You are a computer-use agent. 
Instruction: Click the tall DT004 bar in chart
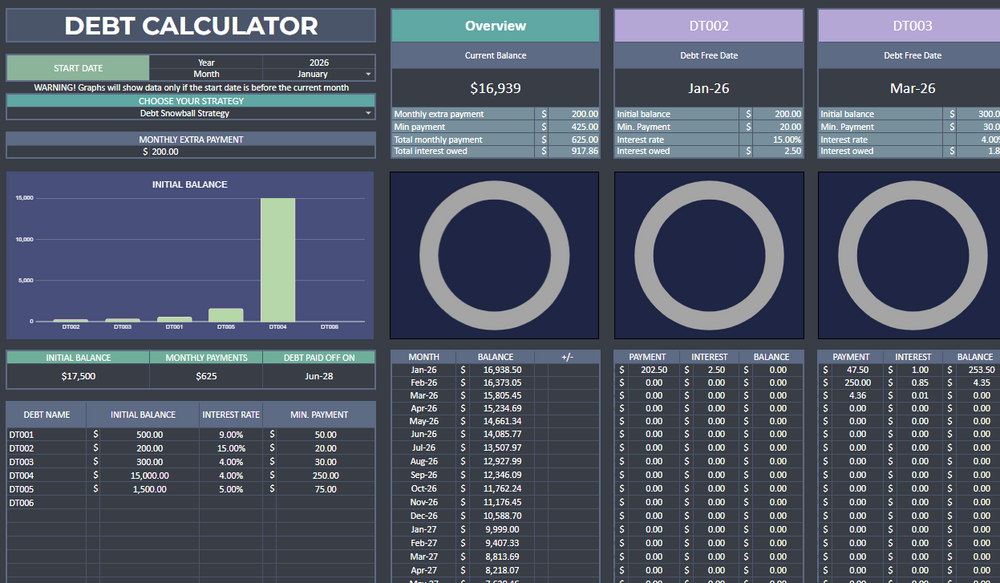pyautogui.click(x=277, y=259)
